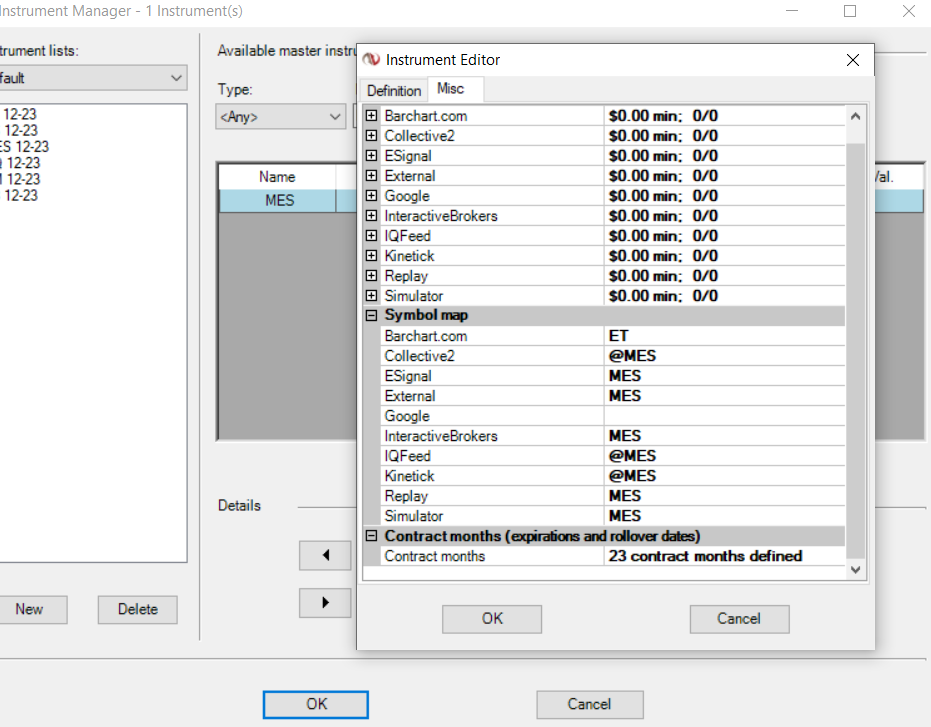
Task: Edit the InteractiveBrokers symbol map value
Action: pos(724,436)
